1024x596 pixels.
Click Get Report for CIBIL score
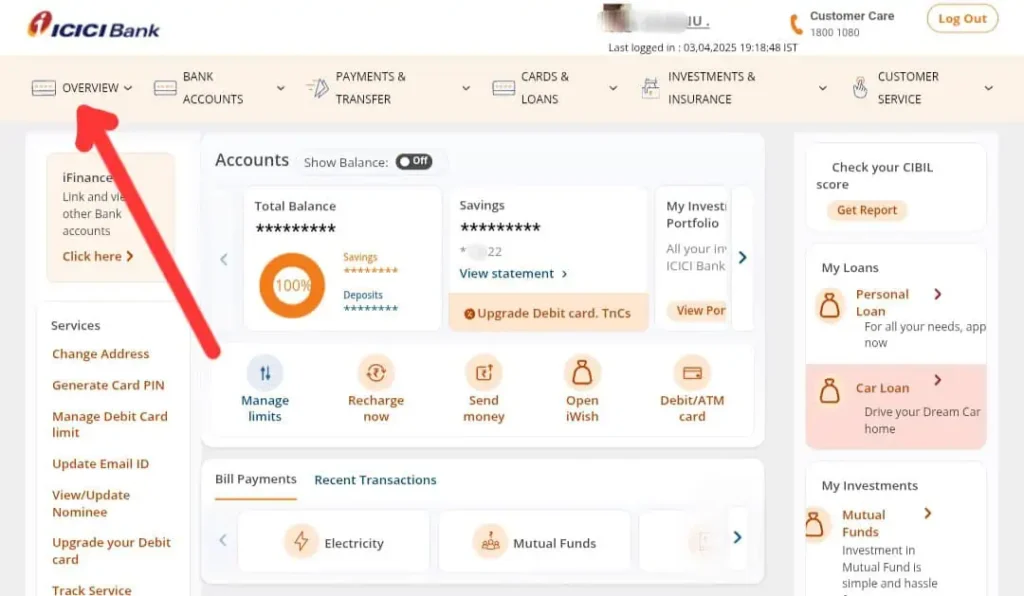click(867, 210)
